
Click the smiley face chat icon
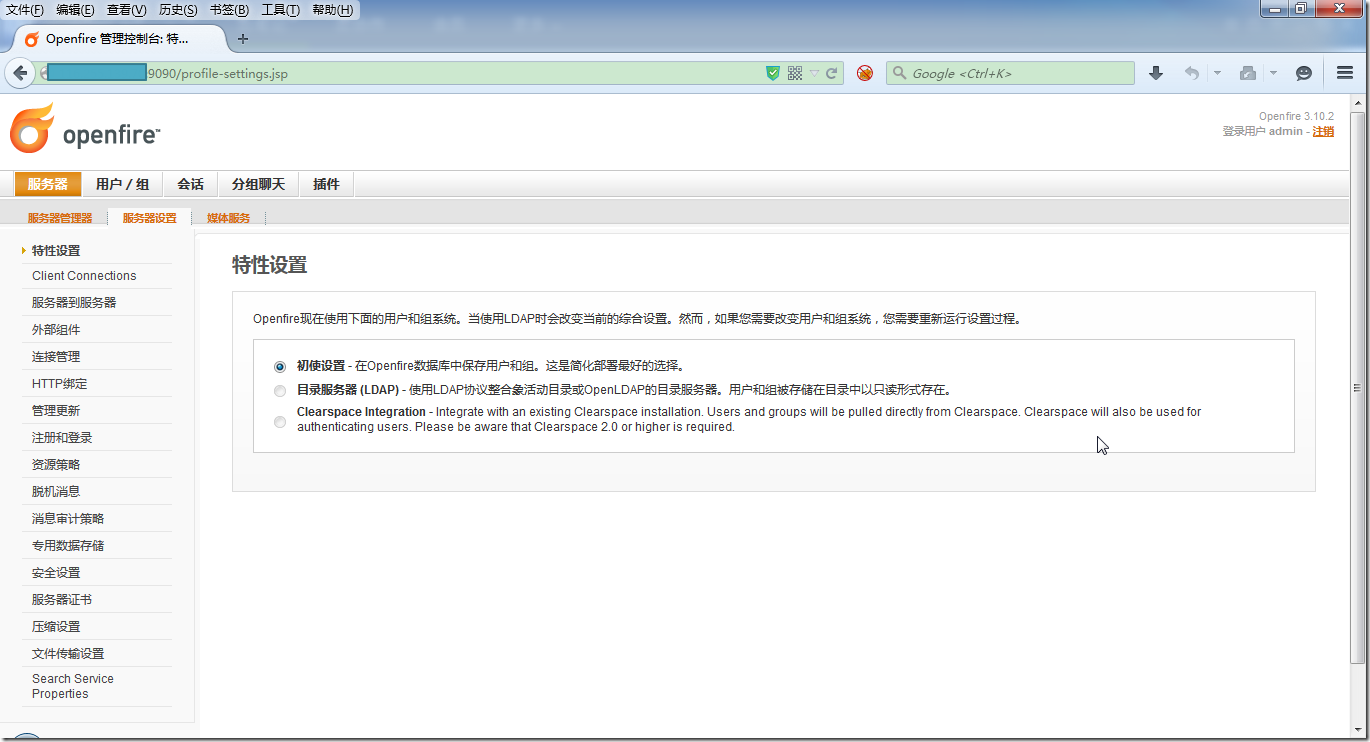click(1303, 73)
